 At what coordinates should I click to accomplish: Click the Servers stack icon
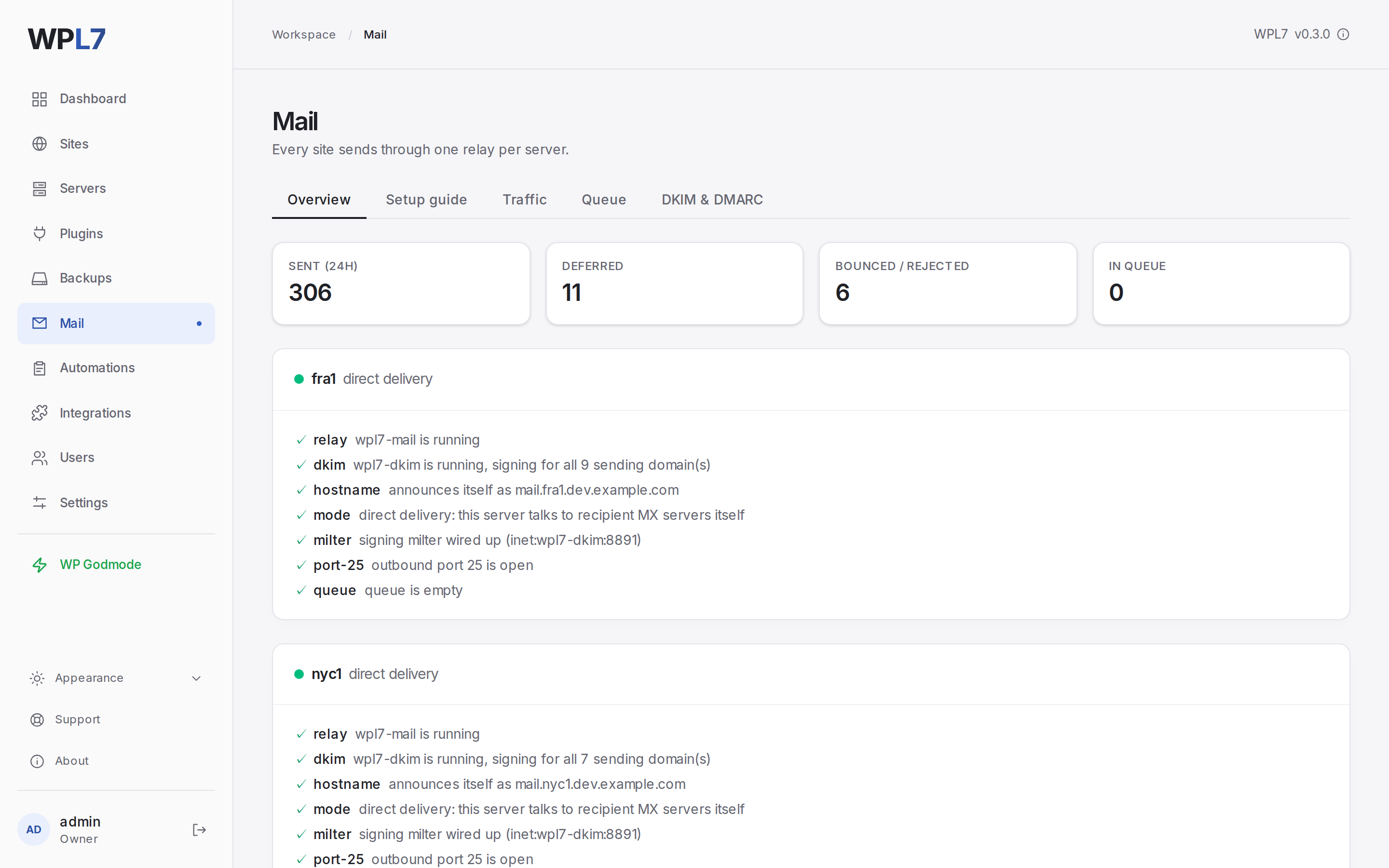click(x=39, y=188)
